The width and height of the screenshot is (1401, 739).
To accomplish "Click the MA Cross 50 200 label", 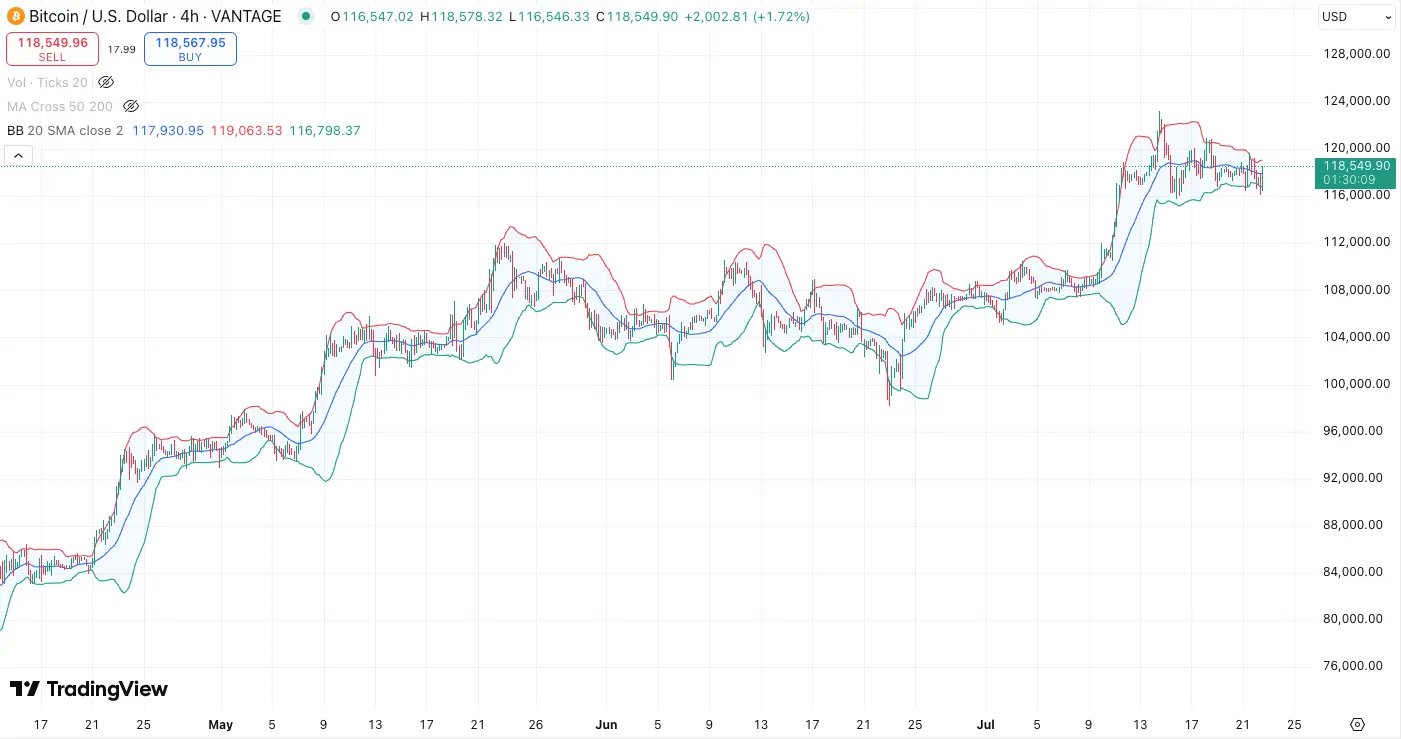I will [x=59, y=106].
